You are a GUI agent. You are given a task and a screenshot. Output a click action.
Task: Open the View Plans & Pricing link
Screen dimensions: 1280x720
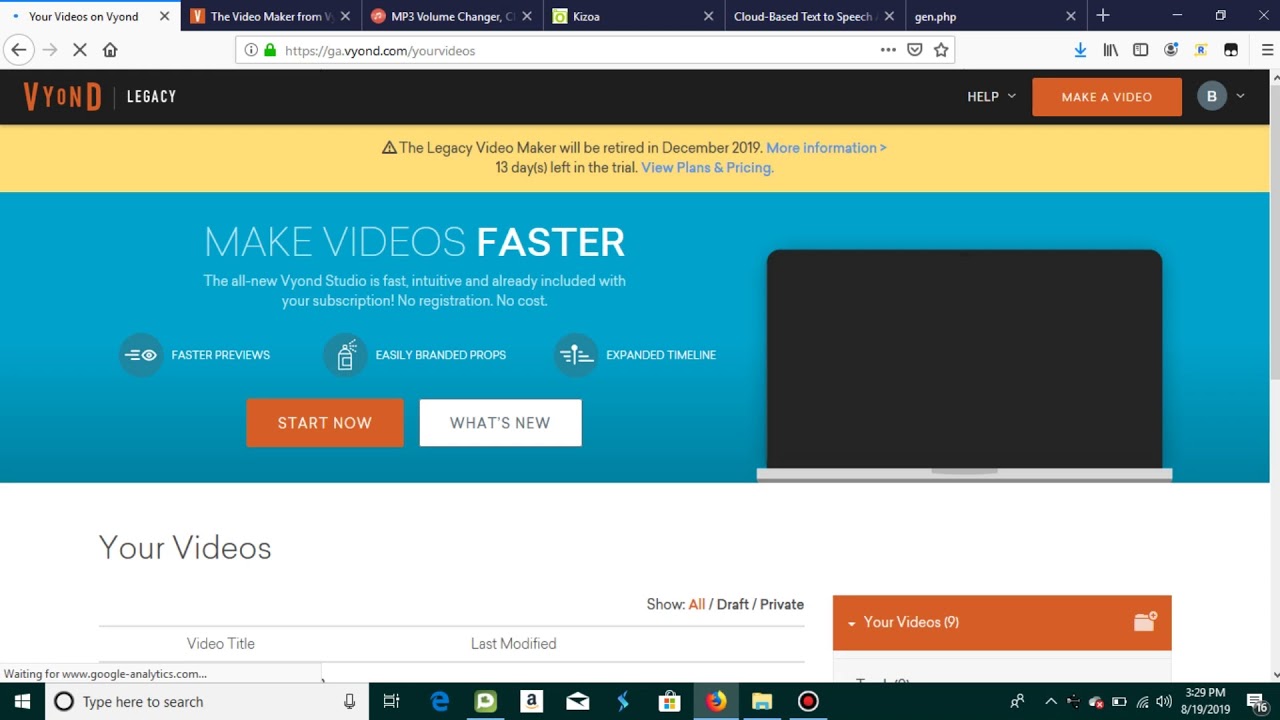pyautogui.click(x=708, y=168)
